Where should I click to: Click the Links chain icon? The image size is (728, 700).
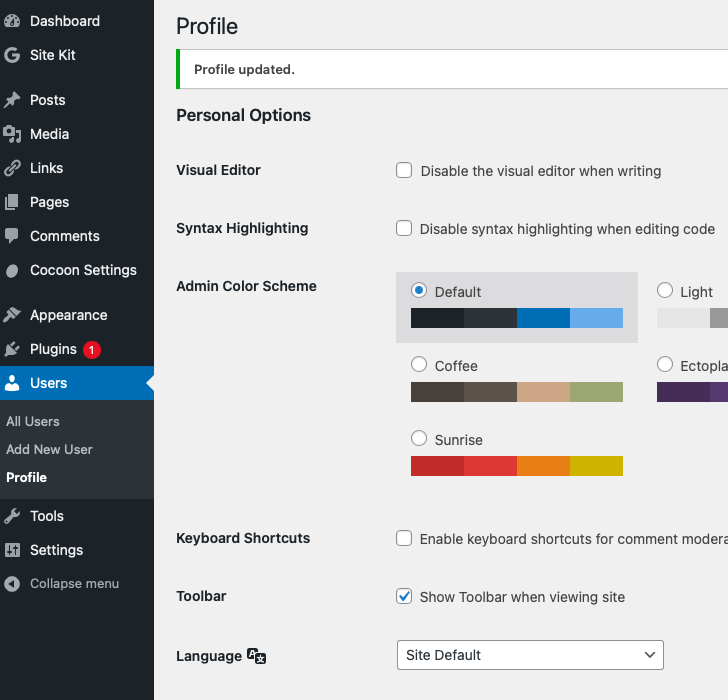tap(12, 168)
